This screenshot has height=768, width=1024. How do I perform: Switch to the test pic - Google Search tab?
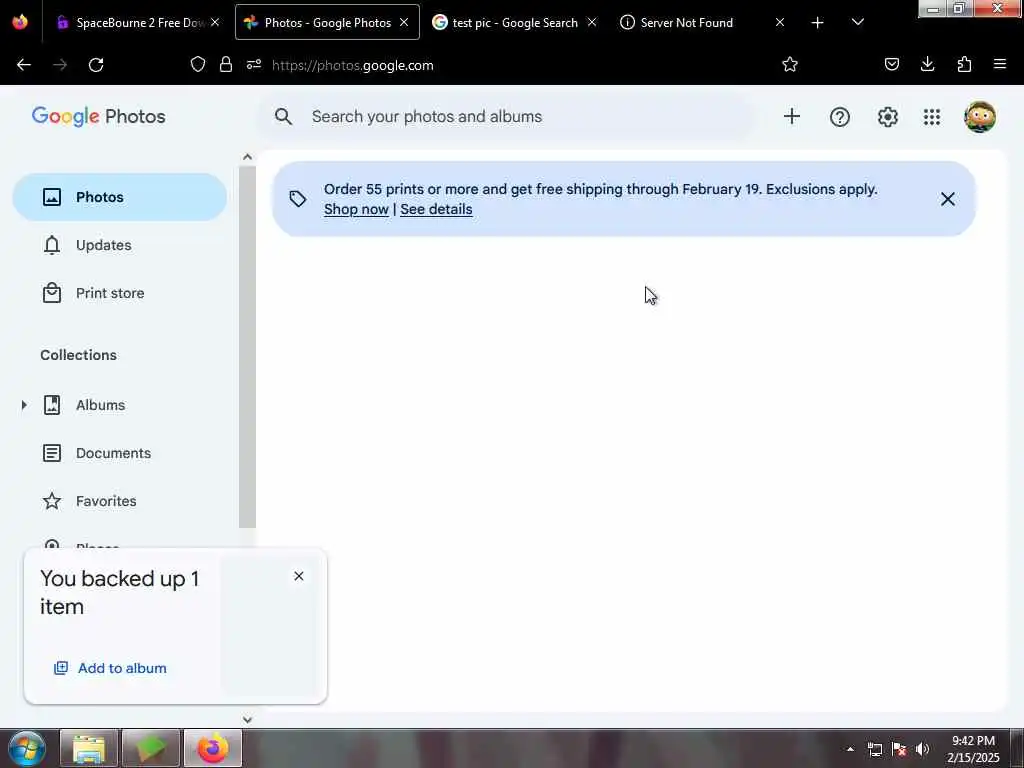(515, 22)
